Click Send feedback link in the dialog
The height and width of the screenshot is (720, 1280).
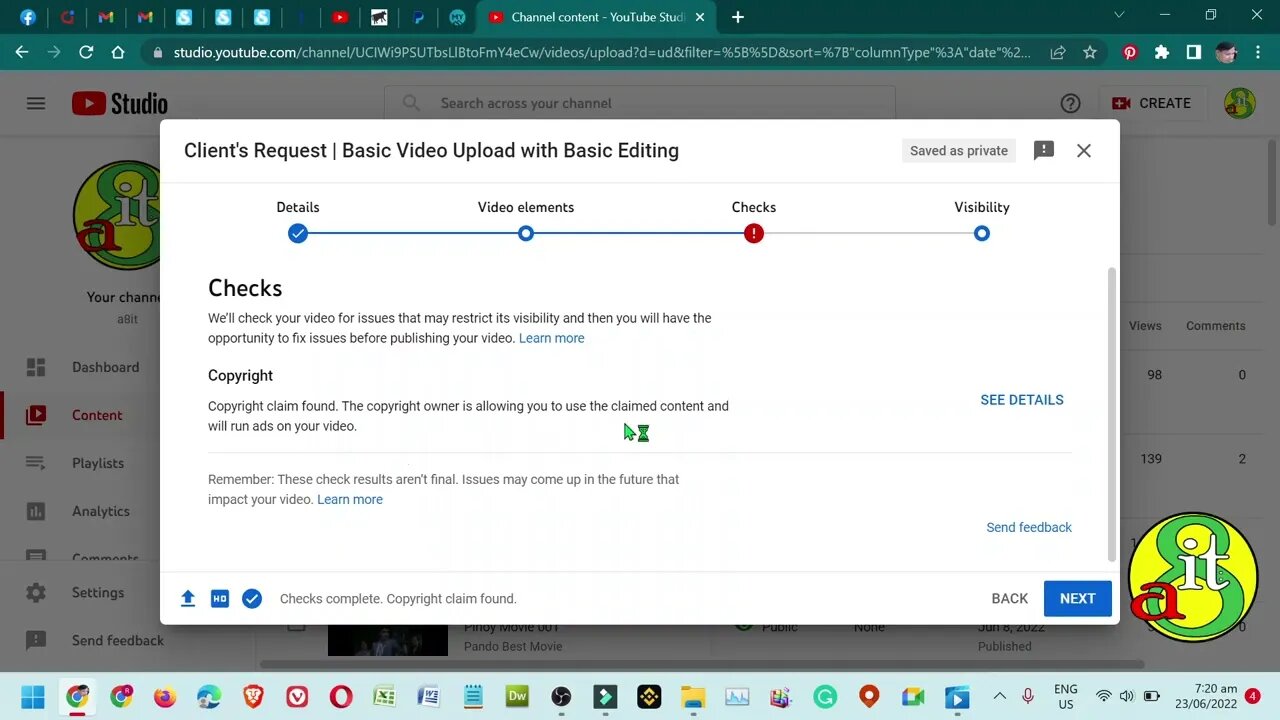click(1029, 527)
